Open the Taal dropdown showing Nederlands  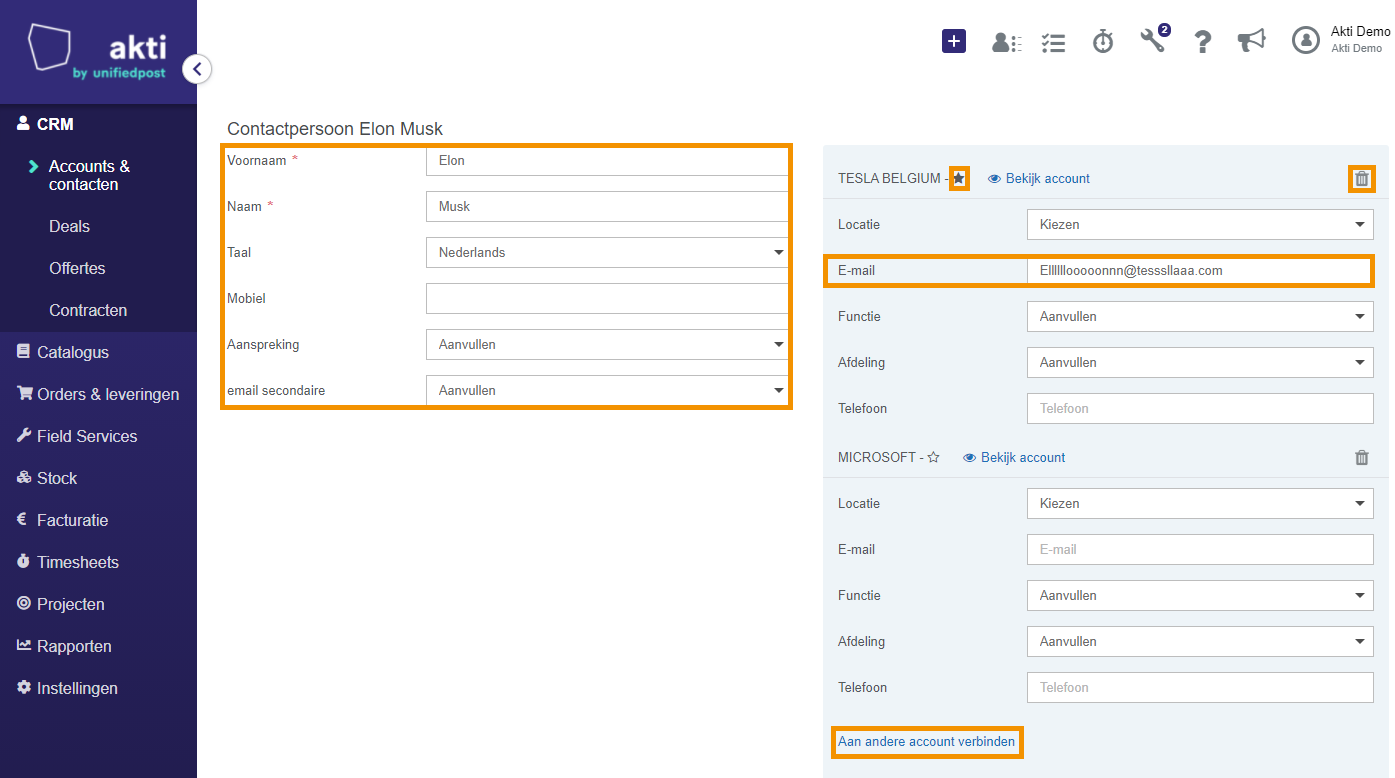pyautogui.click(x=608, y=252)
